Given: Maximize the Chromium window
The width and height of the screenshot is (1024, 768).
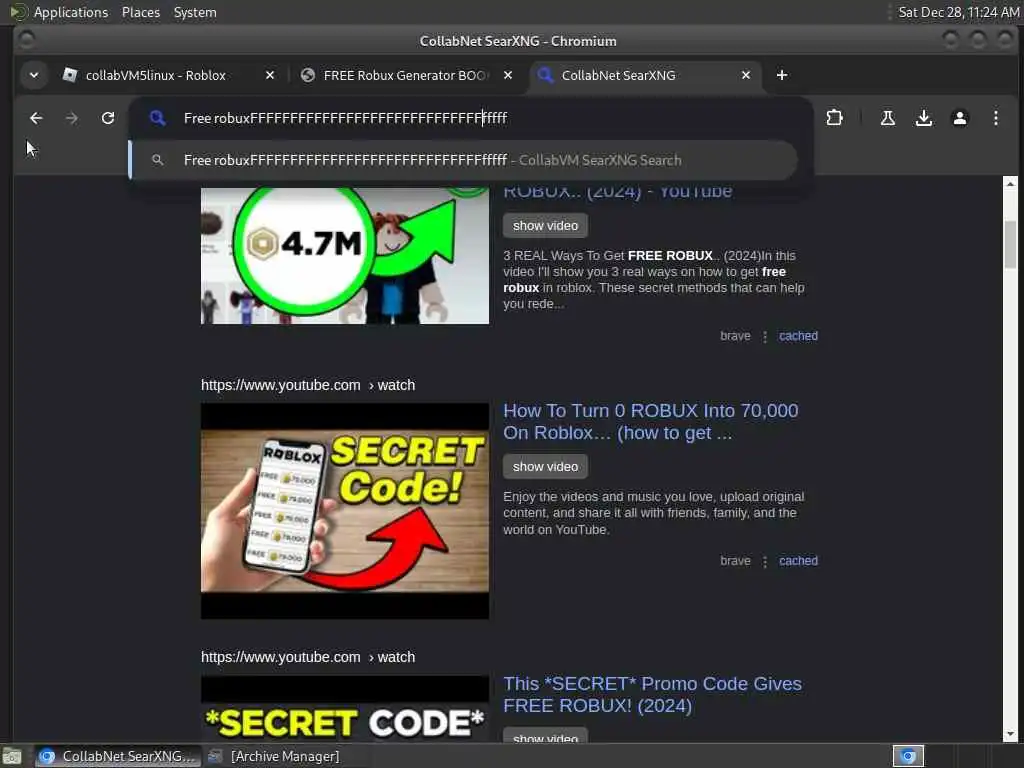Looking at the screenshot, I should [x=978, y=40].
